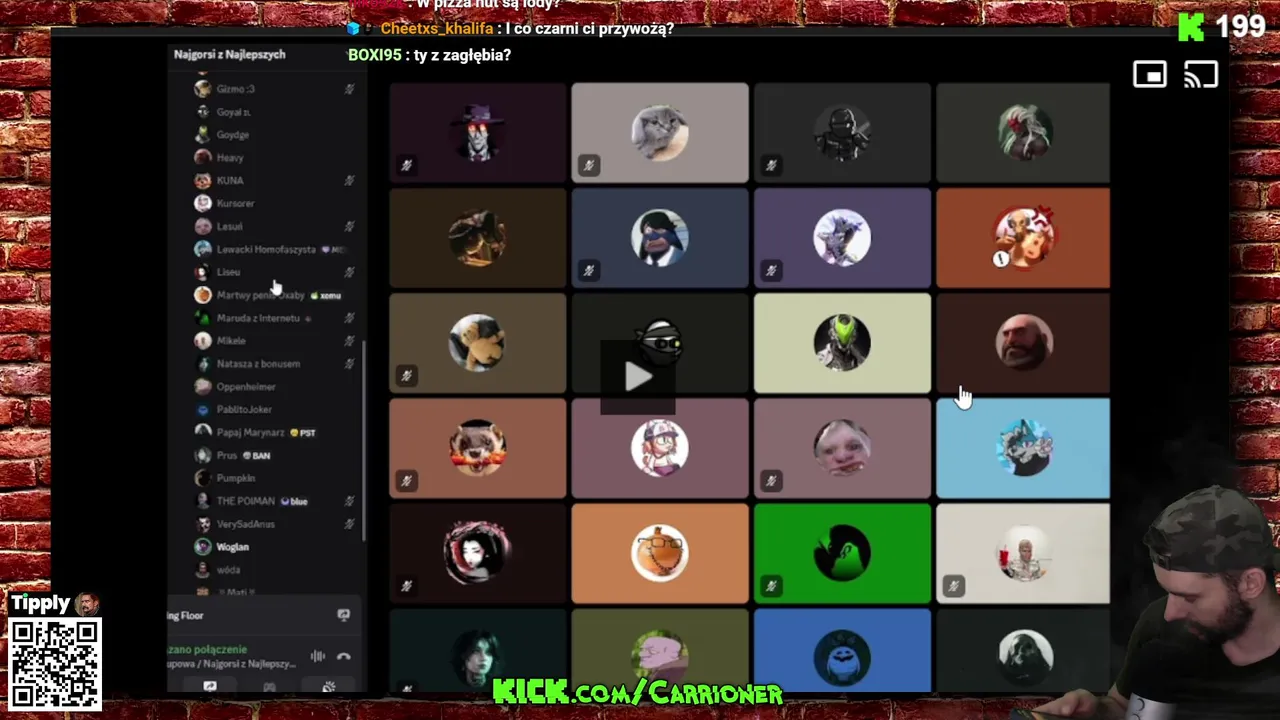Click muted mic icon on geisha avatar tile
This screenshot has height=720, width=1280.
pyautogui.click(x=406, y=586)
